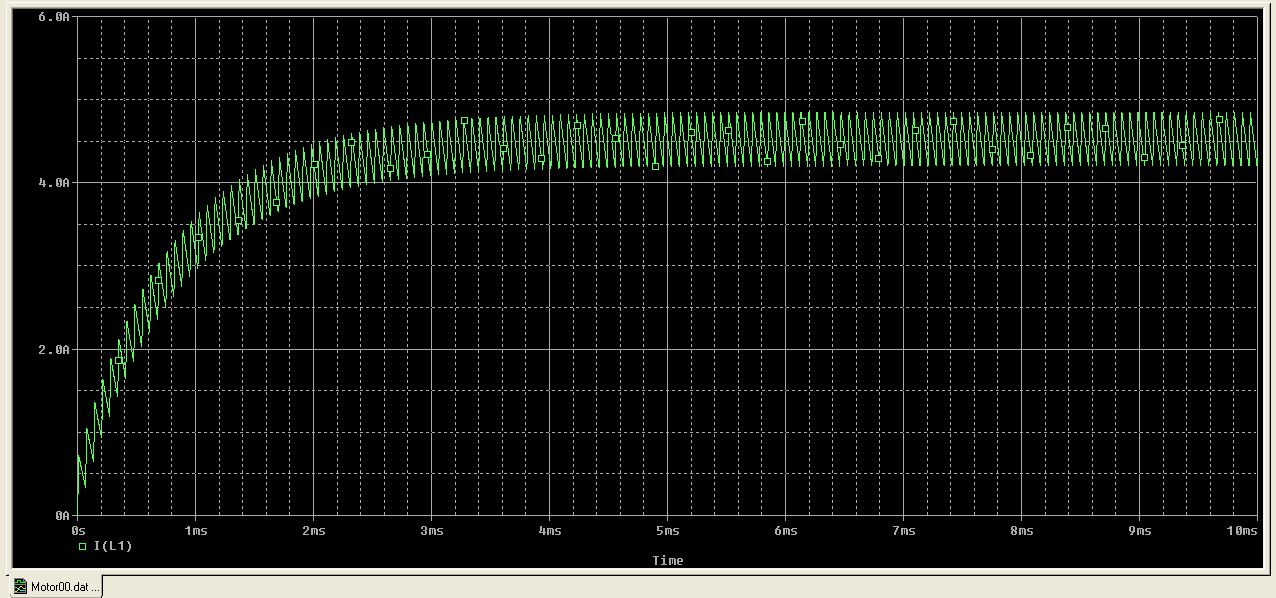Viewport: 1276px width, 598px height.
Task: Click the 10ms x-axis label
Action: pyautogui.click(x=1242, y=531)
